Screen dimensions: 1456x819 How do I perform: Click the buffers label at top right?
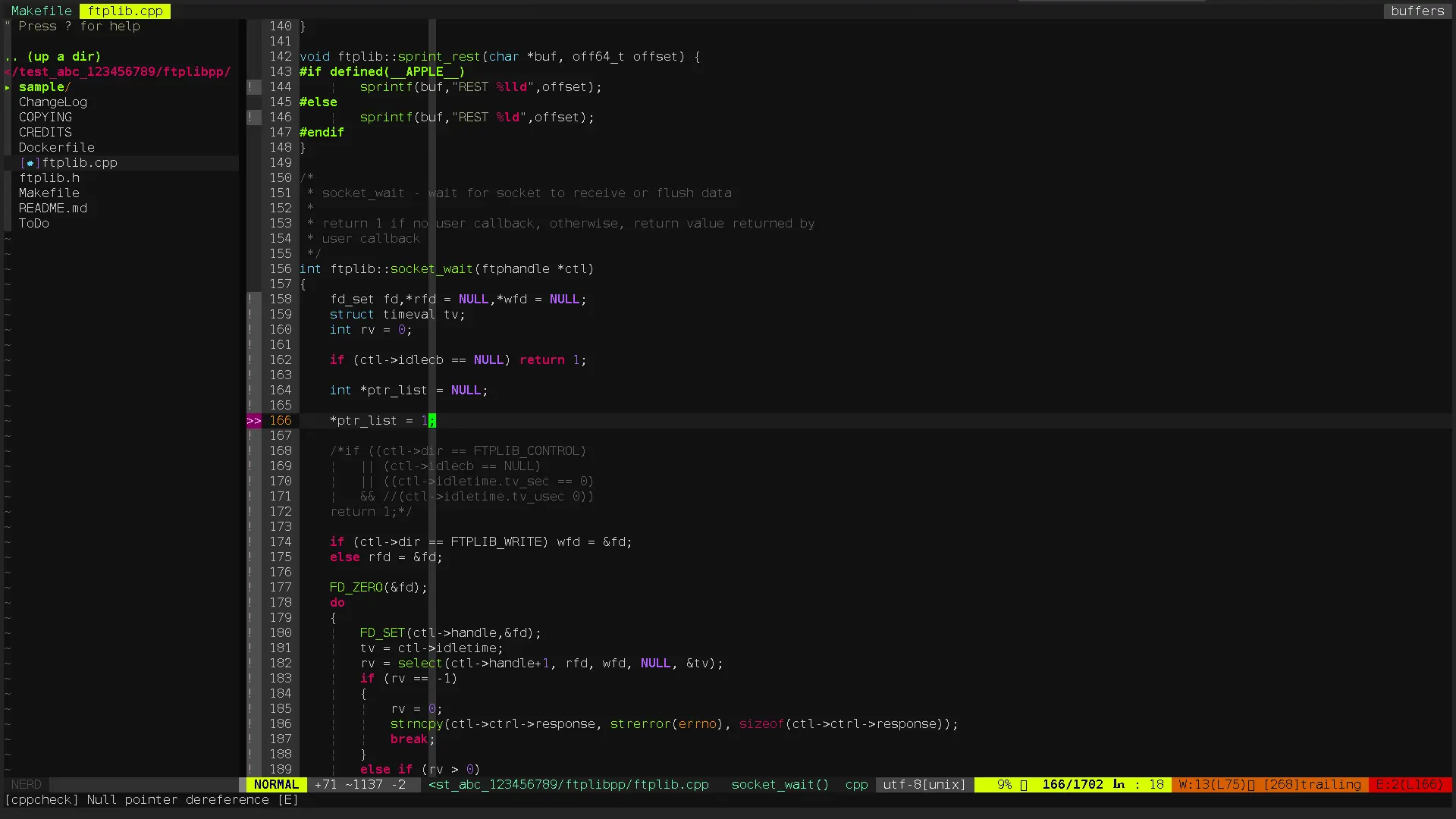click(x=1417, y=11)
